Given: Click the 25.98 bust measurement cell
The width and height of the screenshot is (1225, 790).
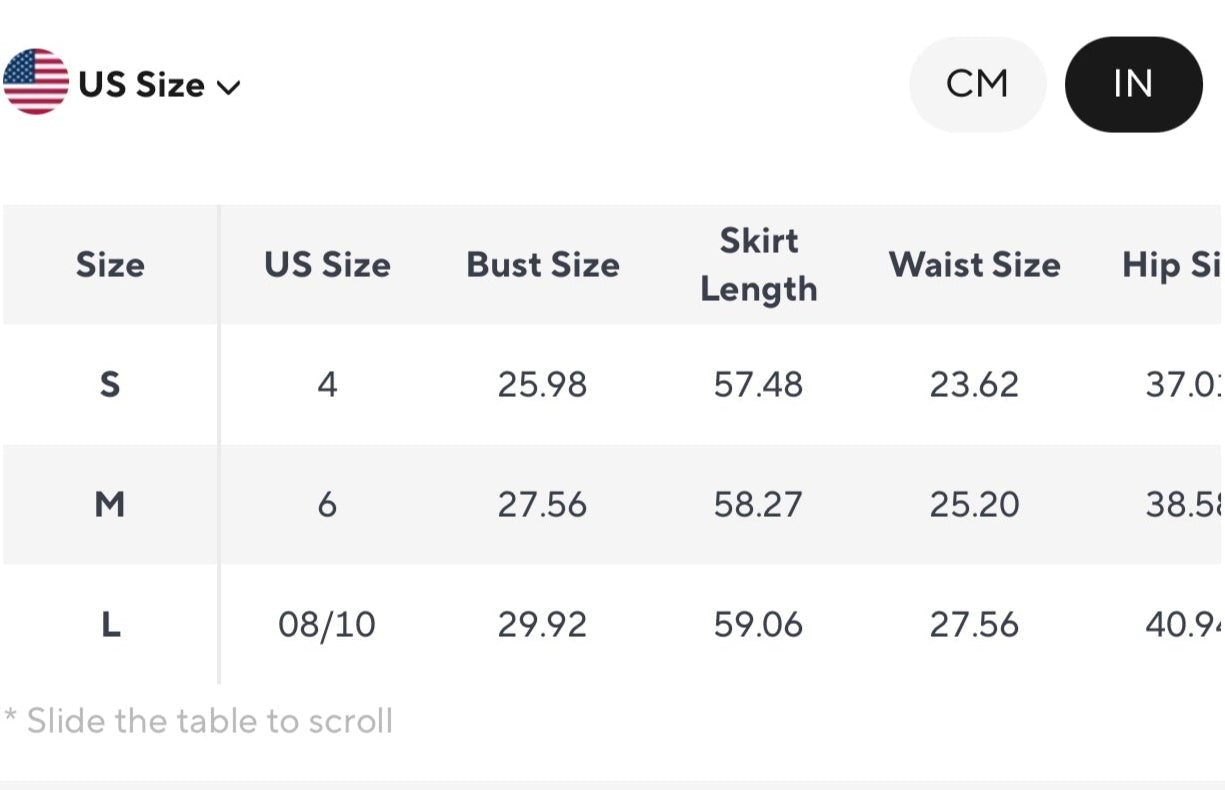Looking at the screenshot, I should (542, 384).
